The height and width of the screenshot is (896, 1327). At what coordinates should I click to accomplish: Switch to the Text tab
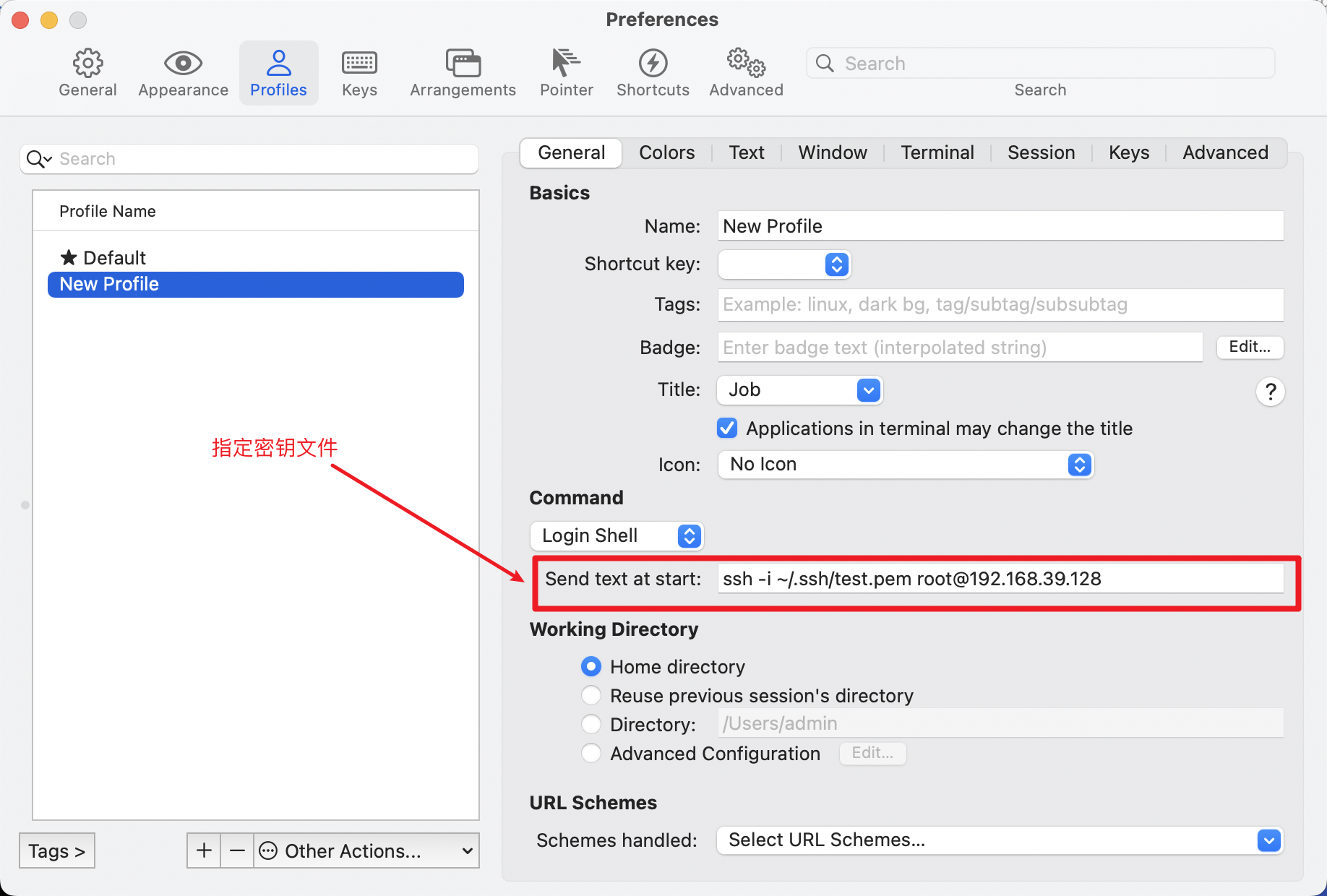[747, 152]
